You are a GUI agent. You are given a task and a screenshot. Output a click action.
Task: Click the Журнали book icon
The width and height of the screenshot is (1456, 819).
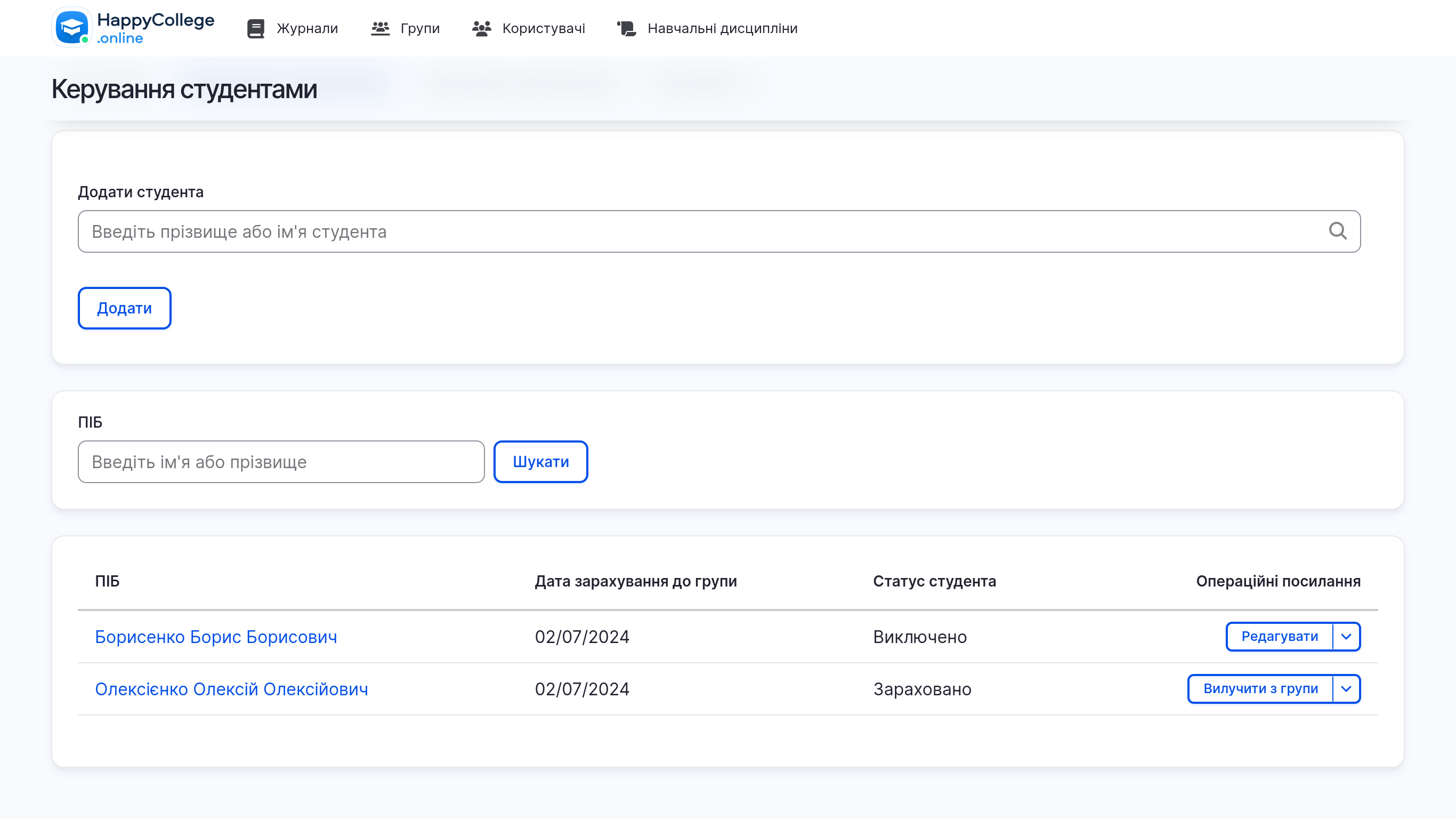(255, 28)
